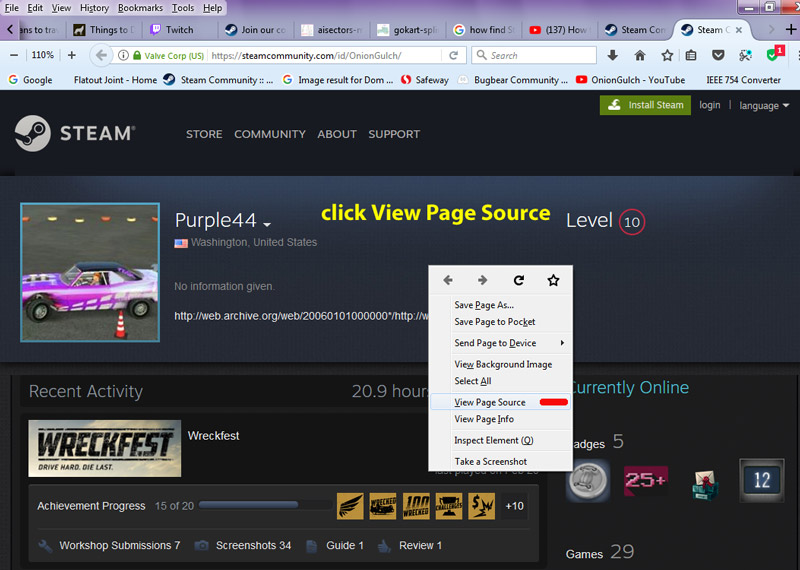
Task: Open the silver coin badge
Action: (588, 480)
